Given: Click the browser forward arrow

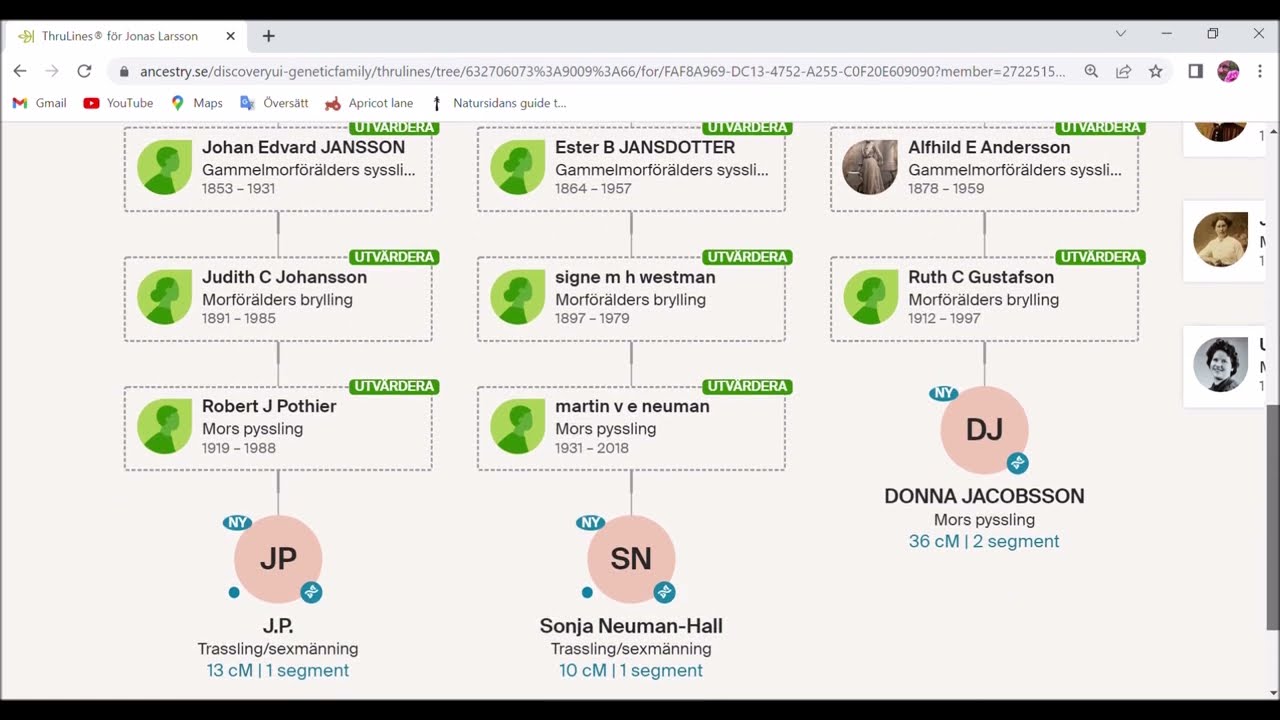Looking at the screenshot, I should coord(52,71).
